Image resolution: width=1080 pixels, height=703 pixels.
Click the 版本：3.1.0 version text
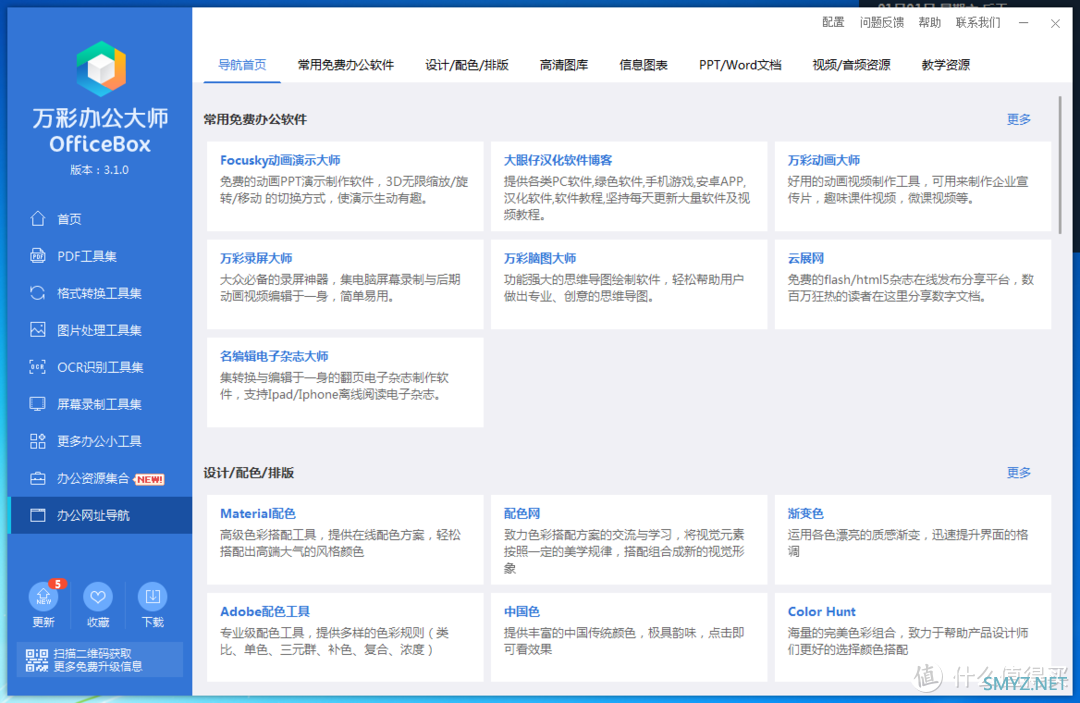click(100, 170)
